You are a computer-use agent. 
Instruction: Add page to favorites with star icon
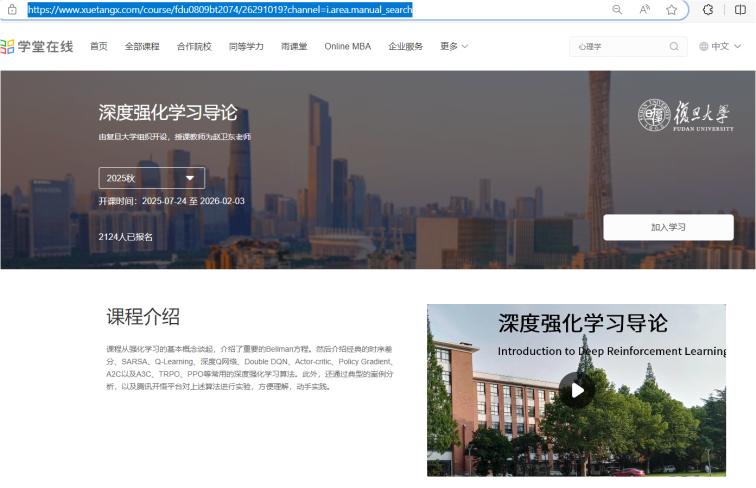(x=671, y=10)
